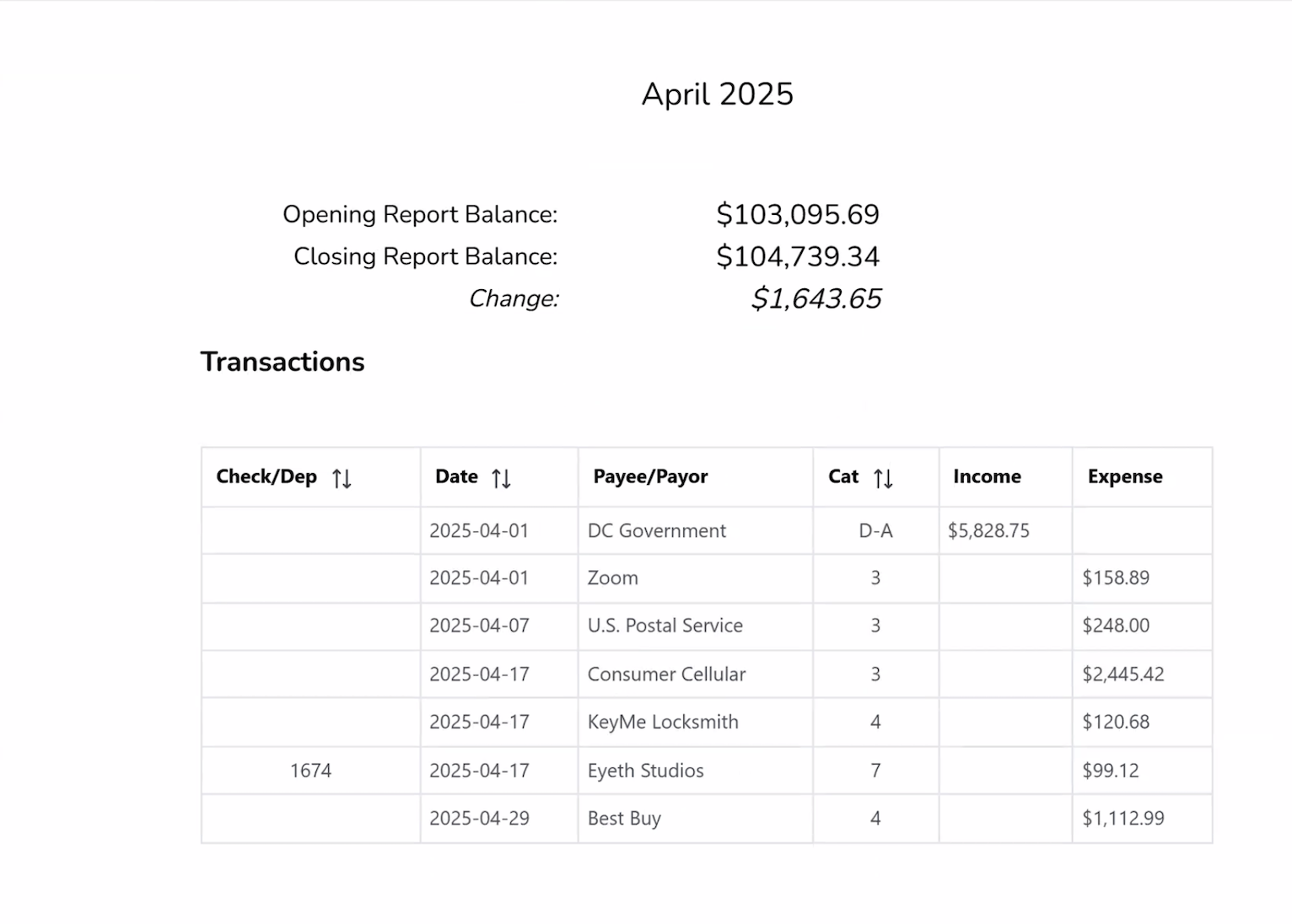1292x924 pixels.
Task: Click the $5,828.75 income amount
Action: (988, 530)
